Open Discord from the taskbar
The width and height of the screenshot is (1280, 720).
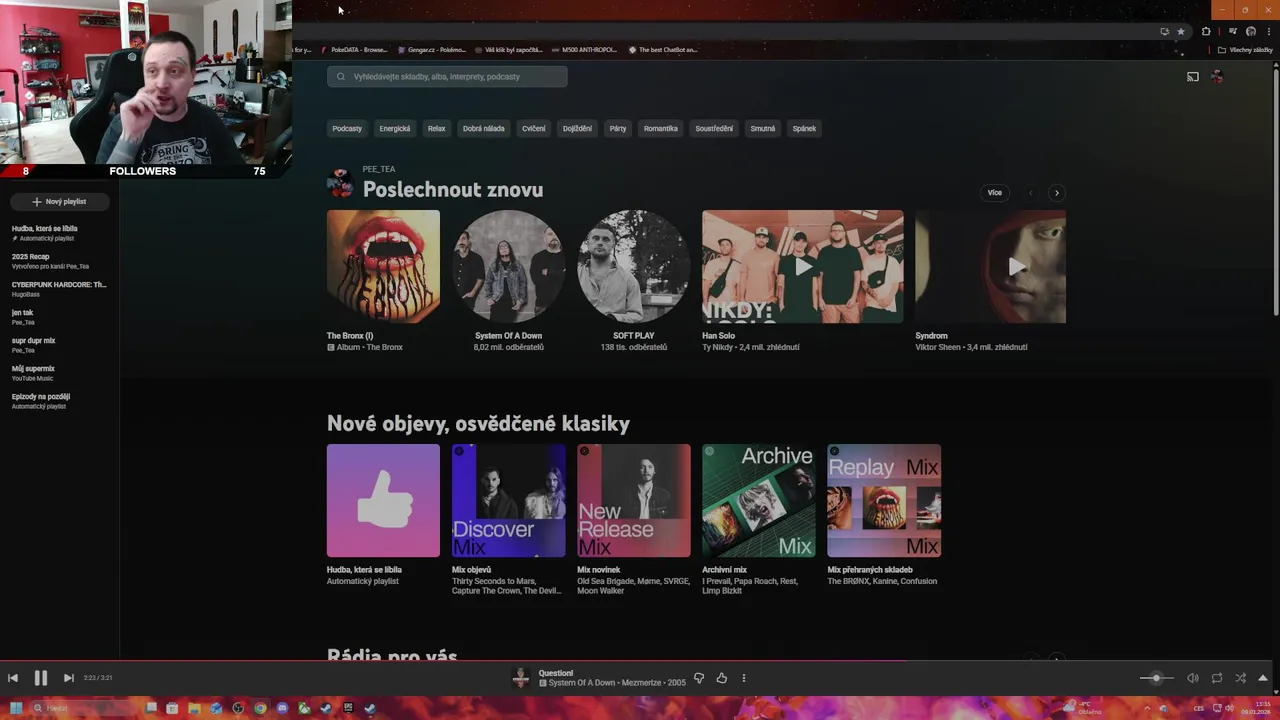282,708
